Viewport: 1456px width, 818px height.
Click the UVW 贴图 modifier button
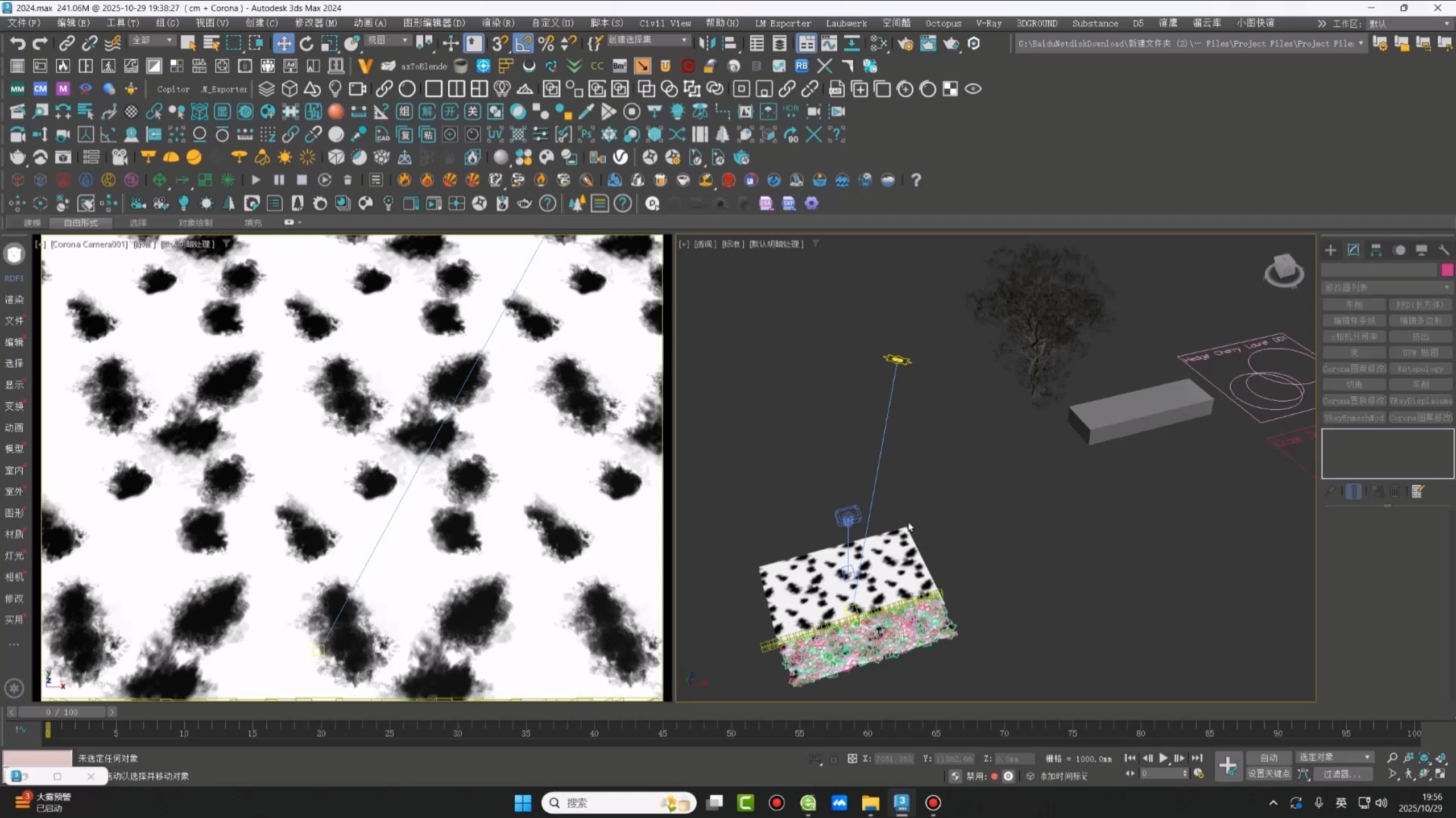1420,352
